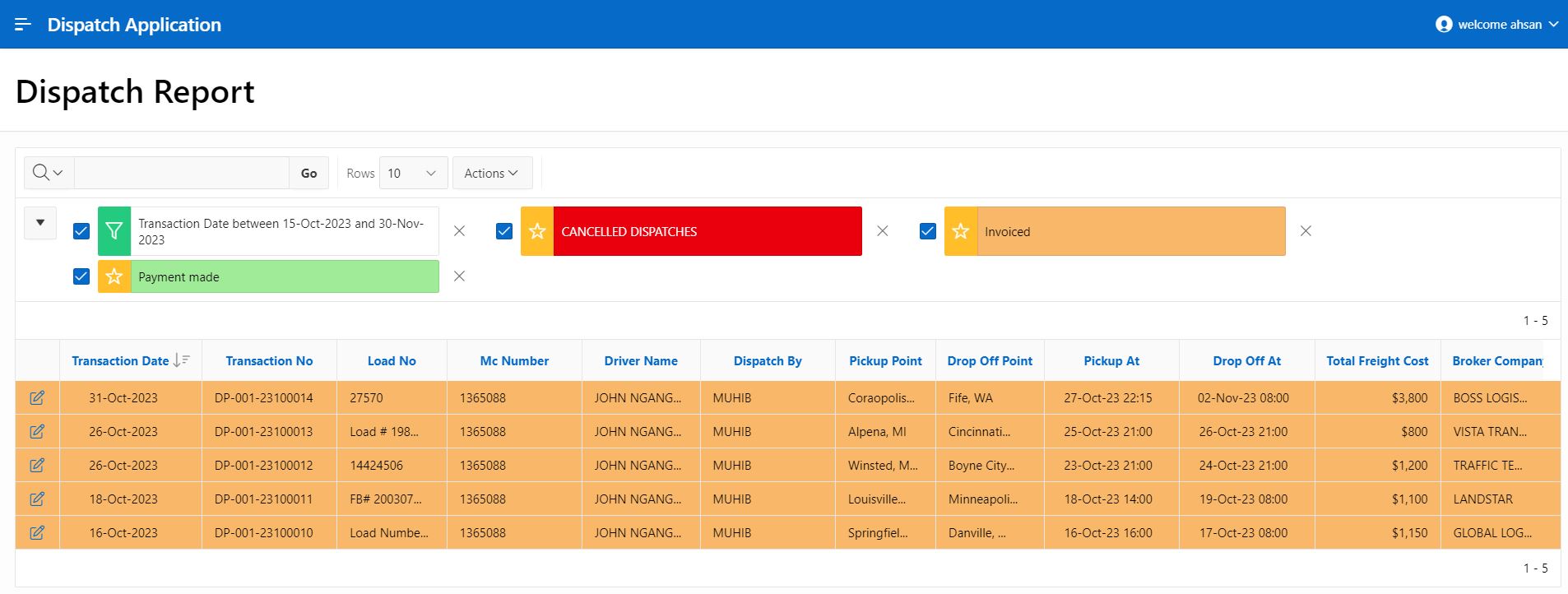Sort by Transaction Date column header
Image resolution: width=1568 pixels, height=594 pixels.
click(x=120, y=360)
